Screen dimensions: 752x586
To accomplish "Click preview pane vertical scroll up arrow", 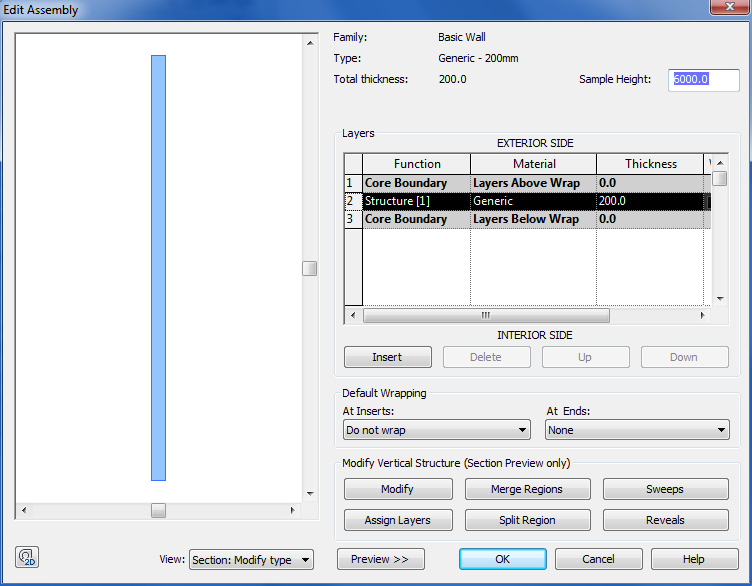I will click(x=310, y=43).
